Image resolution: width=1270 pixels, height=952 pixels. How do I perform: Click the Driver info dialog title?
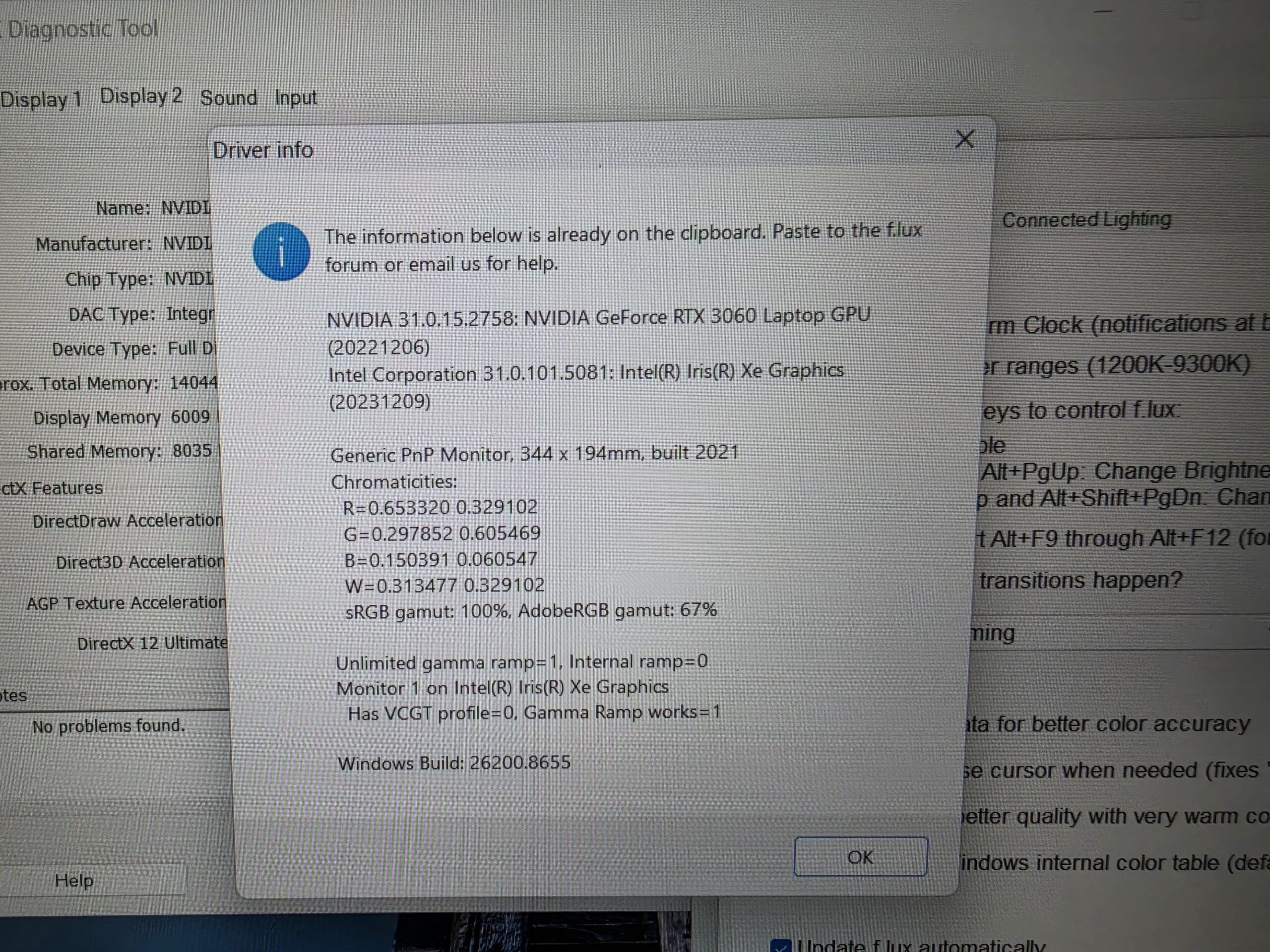[263, 150]
